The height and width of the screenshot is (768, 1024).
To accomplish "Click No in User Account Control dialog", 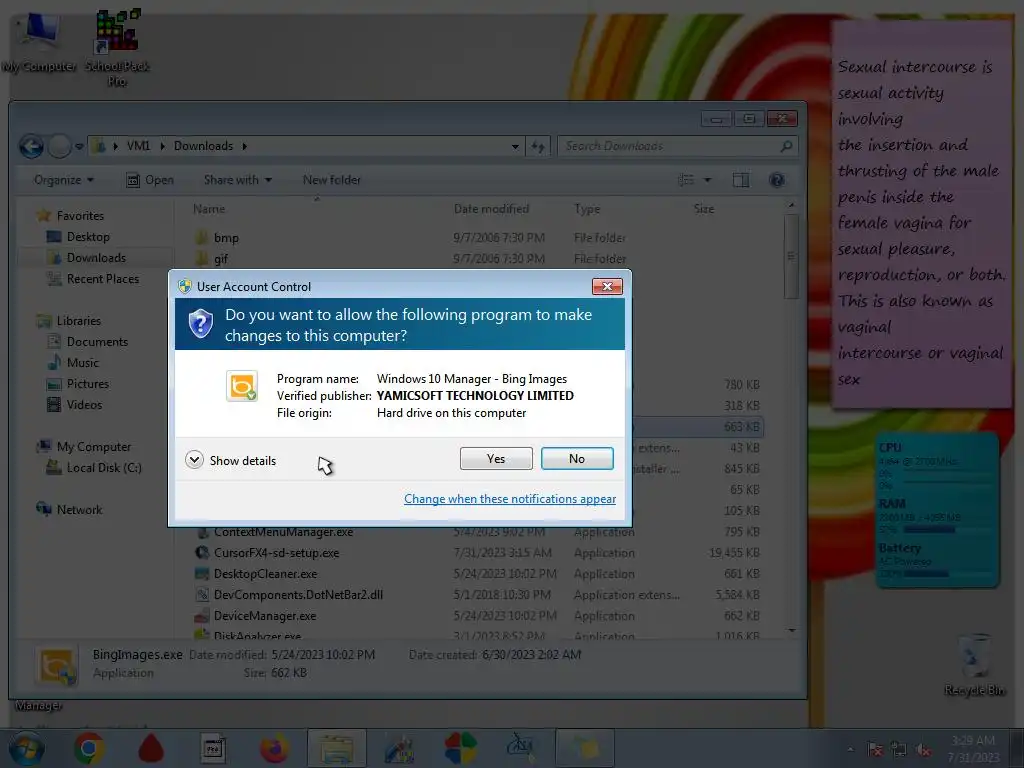I will click(x=577, y=458).
